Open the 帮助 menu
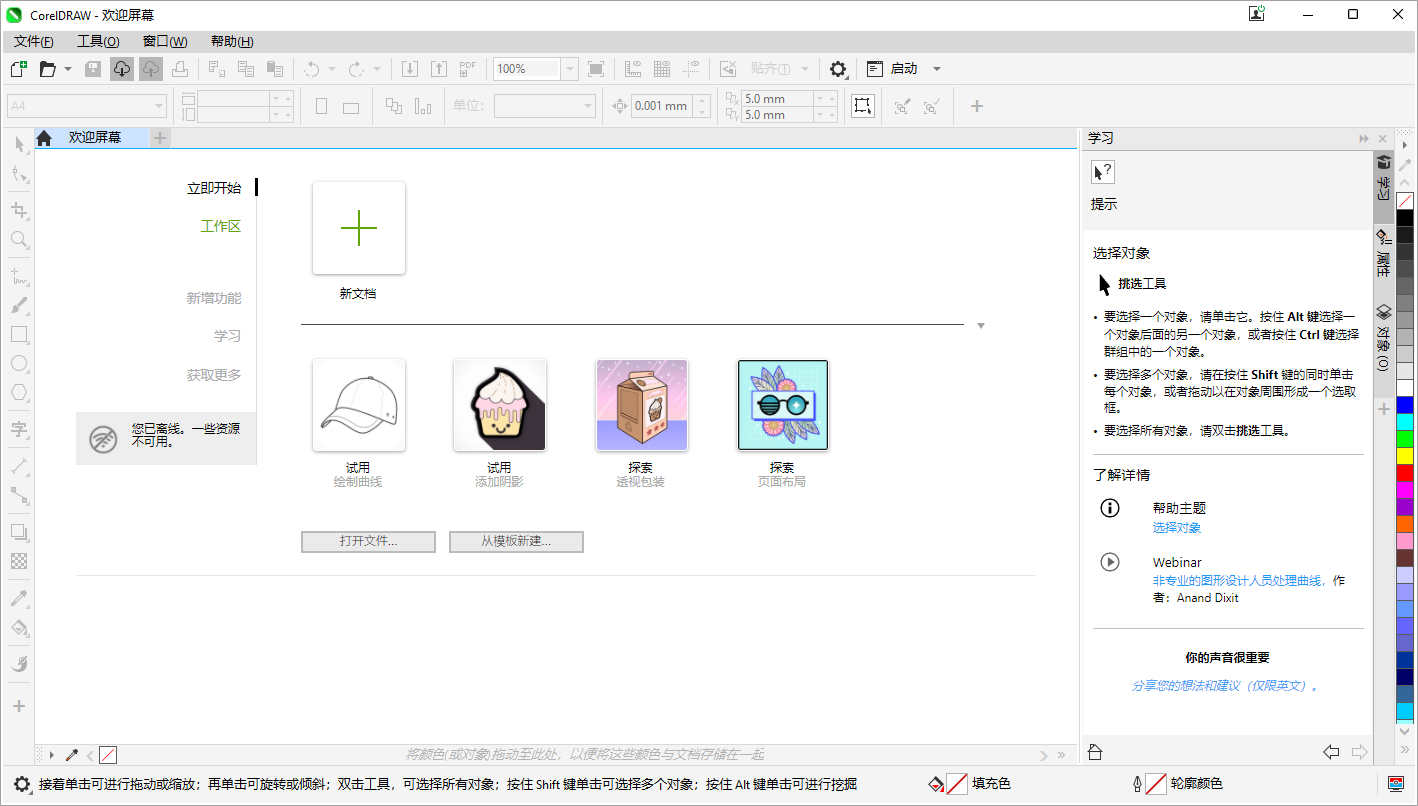1418x806 pixels. coord(232,41)
